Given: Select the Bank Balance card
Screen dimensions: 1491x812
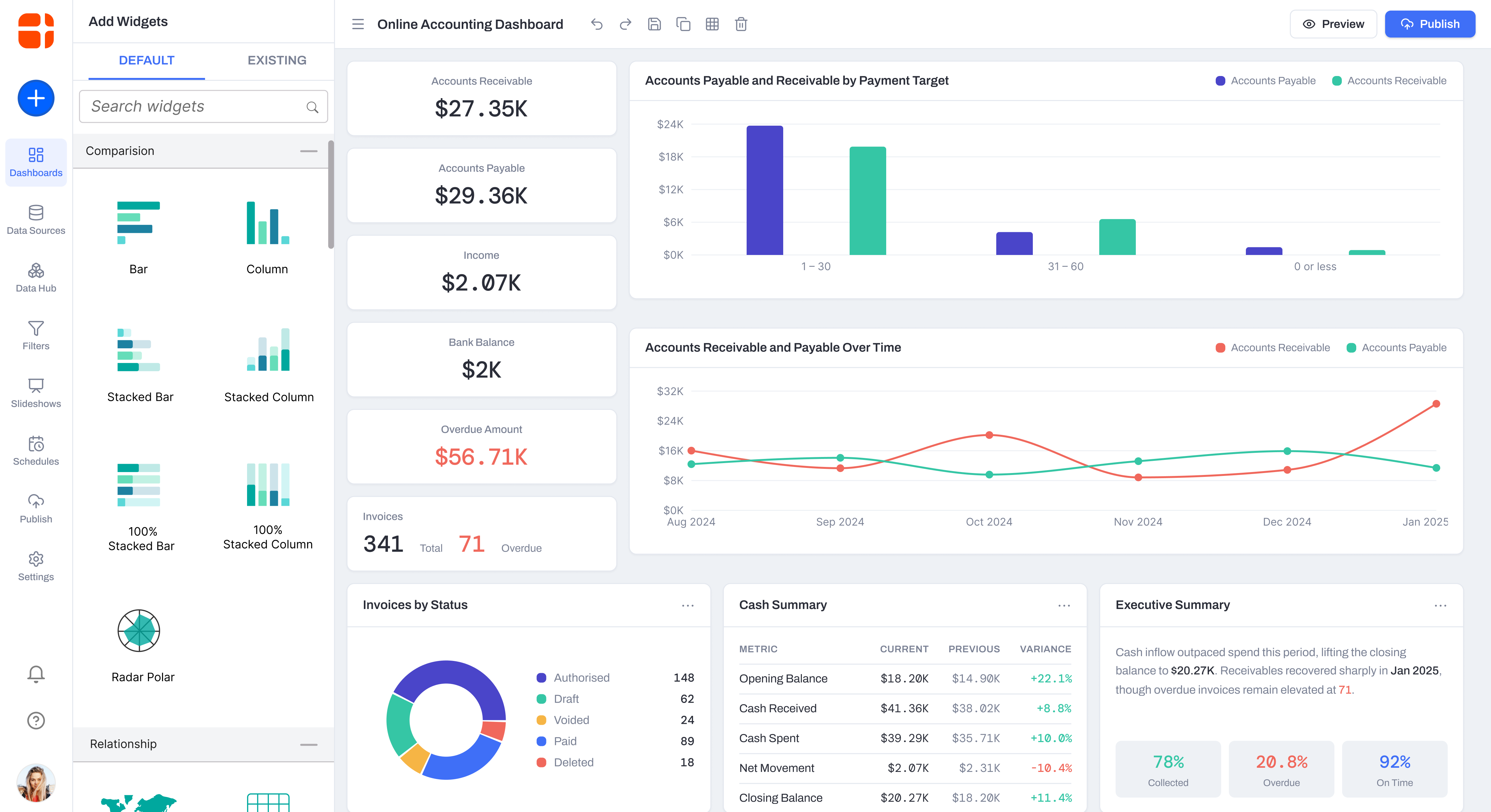Looking at the screenshot, I should pyautogui.click(x=482, y=360).
